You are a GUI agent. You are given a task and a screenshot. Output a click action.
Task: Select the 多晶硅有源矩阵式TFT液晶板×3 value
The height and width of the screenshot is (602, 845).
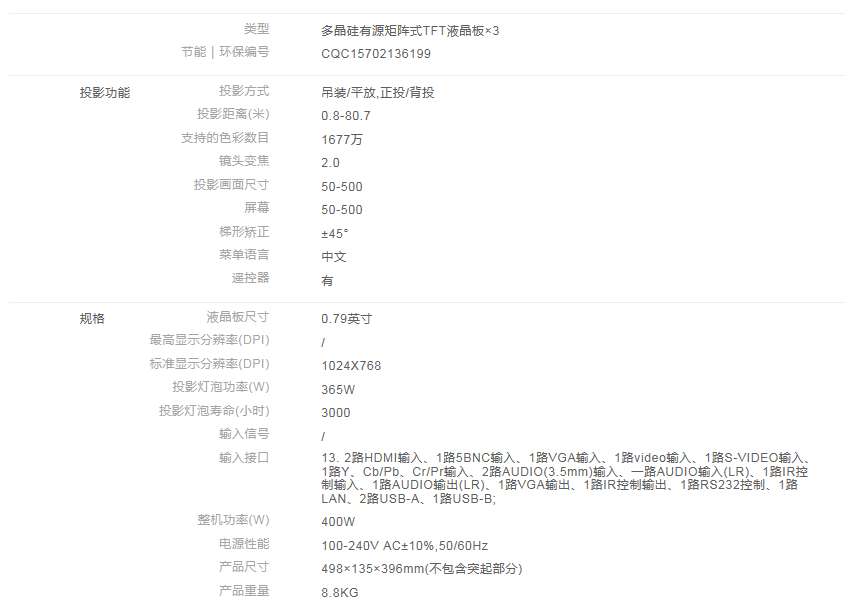click(410, 31)
